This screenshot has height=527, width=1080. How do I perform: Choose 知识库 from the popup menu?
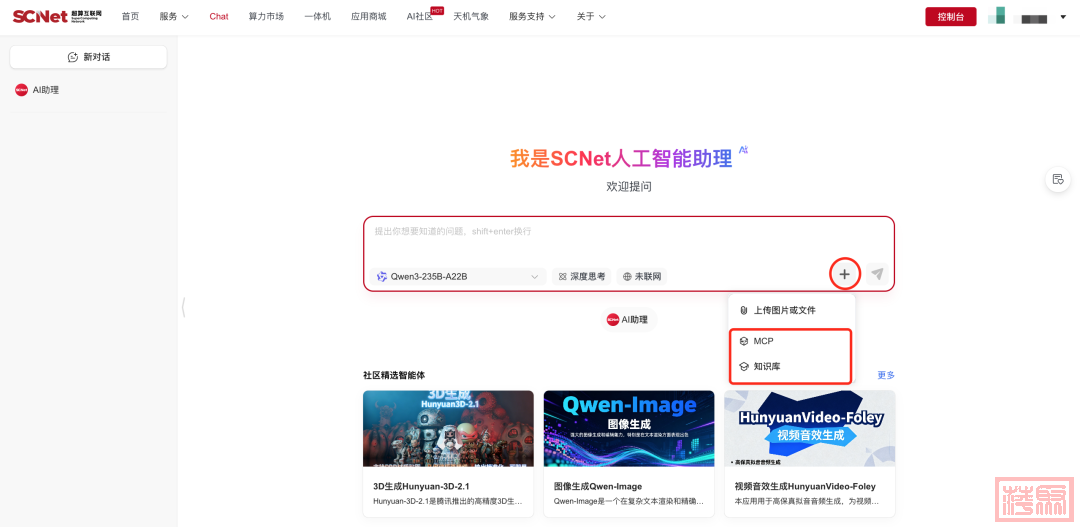pyautogui.click(x=766, y=367)
